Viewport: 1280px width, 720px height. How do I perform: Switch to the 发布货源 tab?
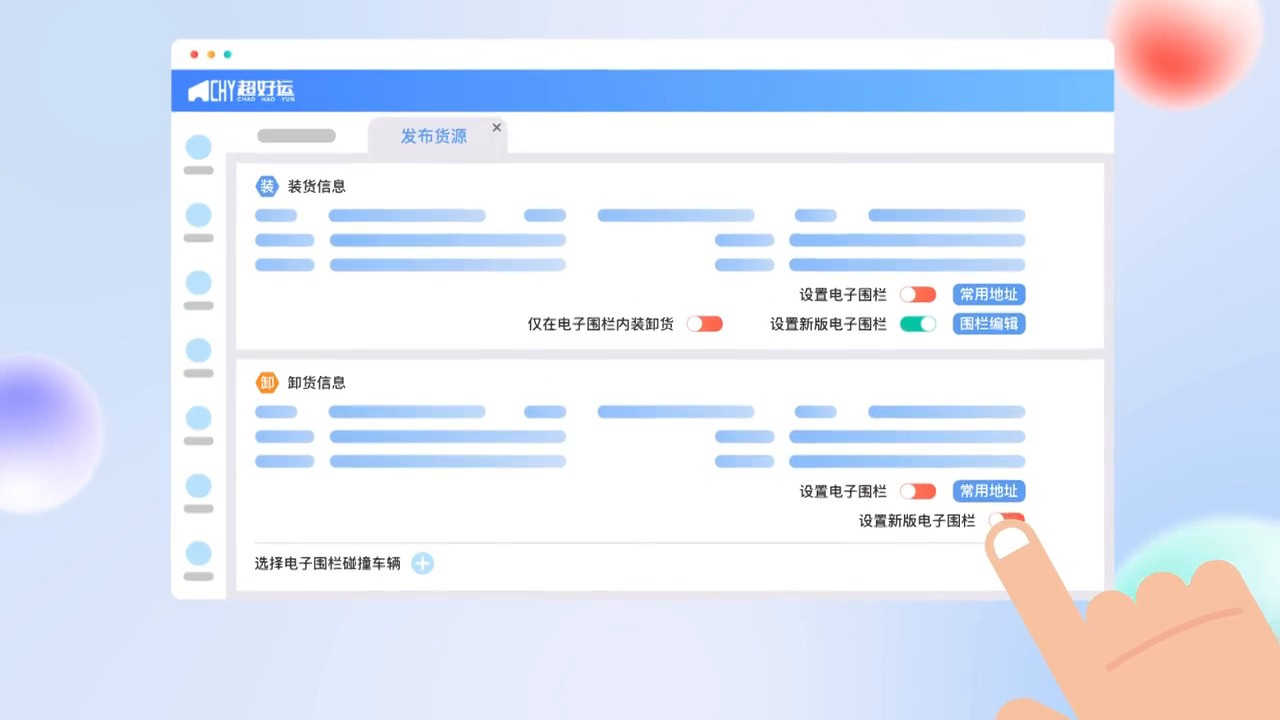pos(433,137)
